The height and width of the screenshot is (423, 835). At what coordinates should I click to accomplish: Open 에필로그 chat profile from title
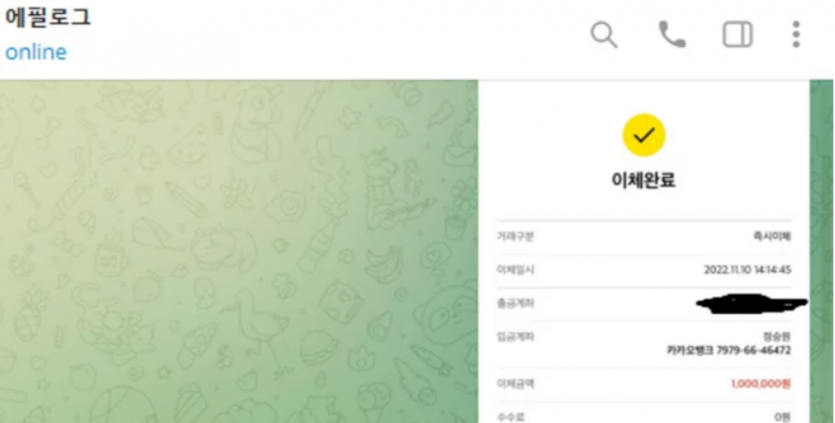coord(48,17)
